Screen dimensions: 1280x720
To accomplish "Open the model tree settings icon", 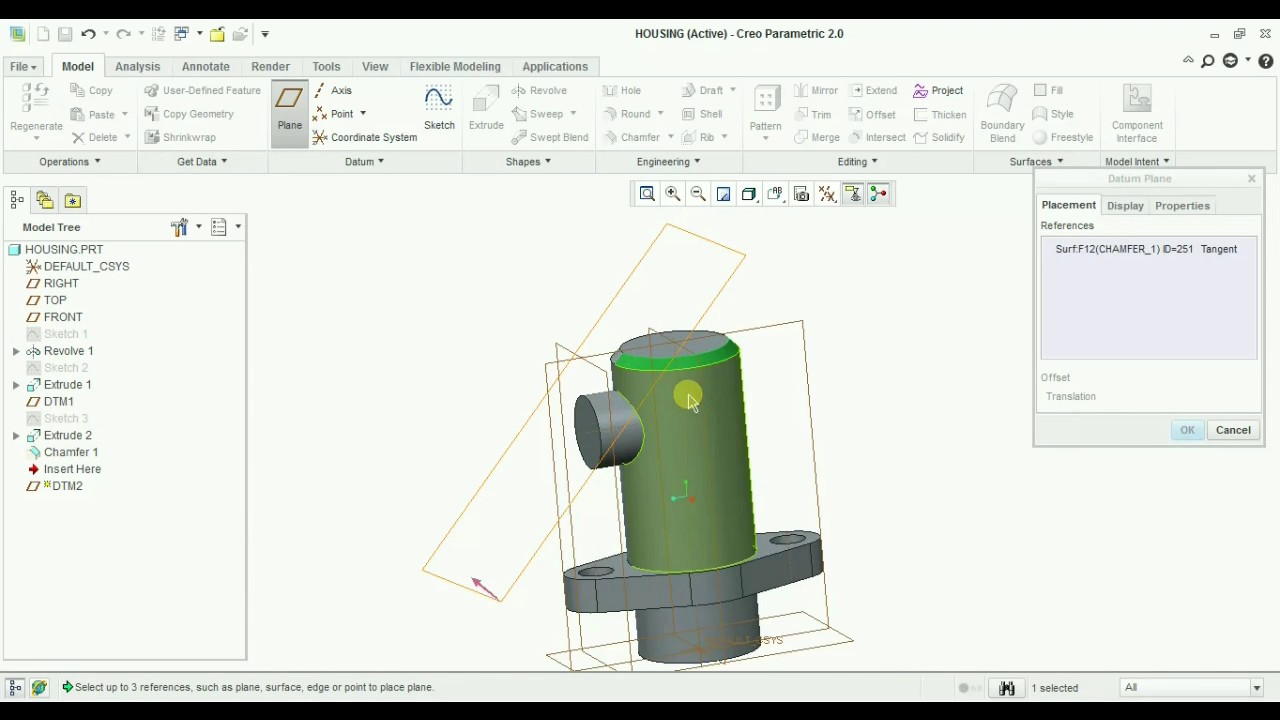I will click(179, 227).
